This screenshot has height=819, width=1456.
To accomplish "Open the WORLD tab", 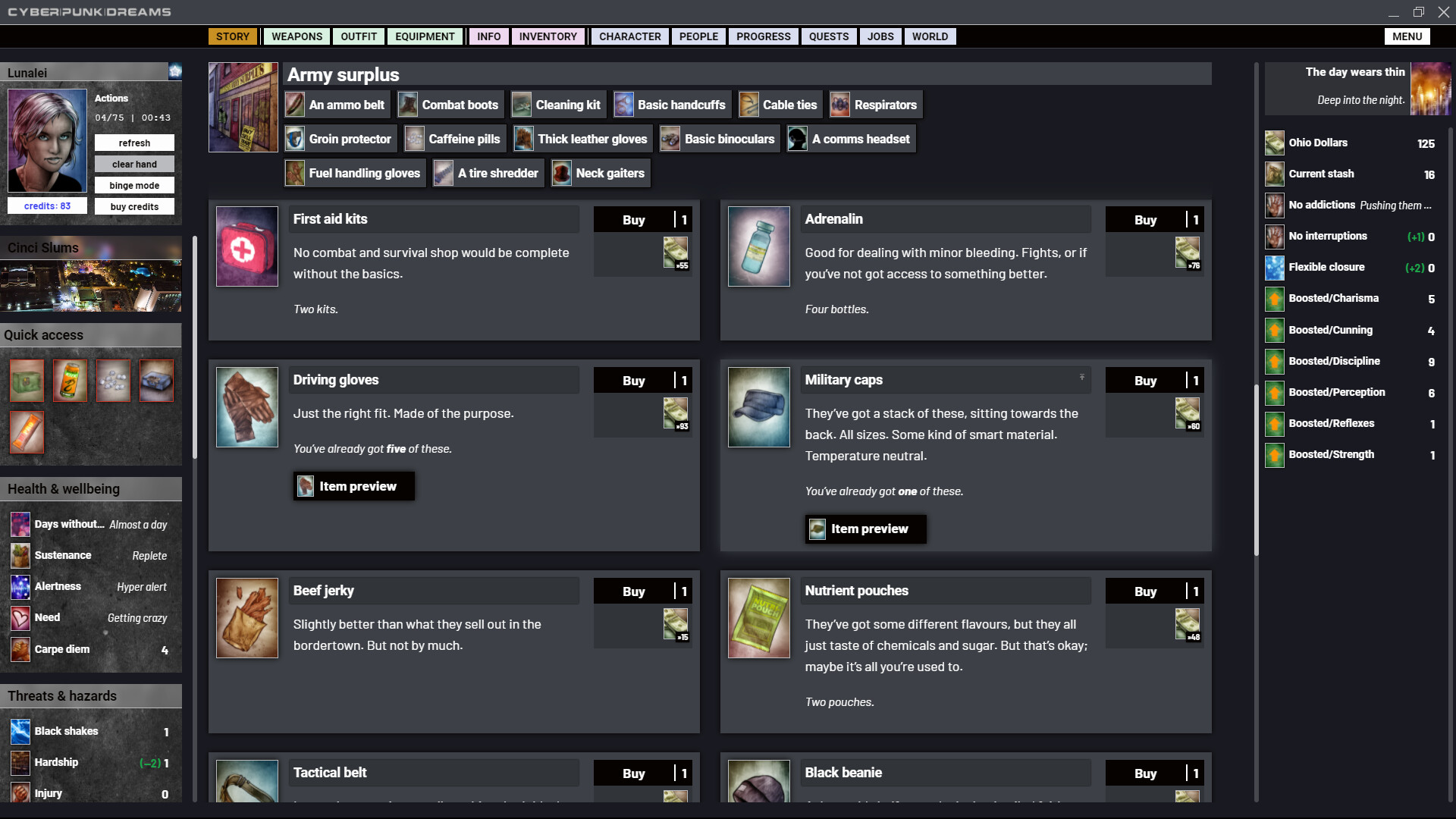I will tap(930, 36).
